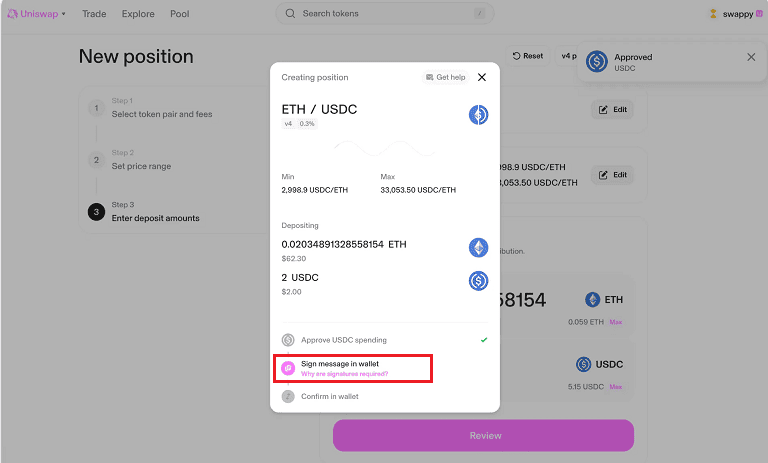Click the Max 33,053.50 USDC/ETH value

click(418, 190)
